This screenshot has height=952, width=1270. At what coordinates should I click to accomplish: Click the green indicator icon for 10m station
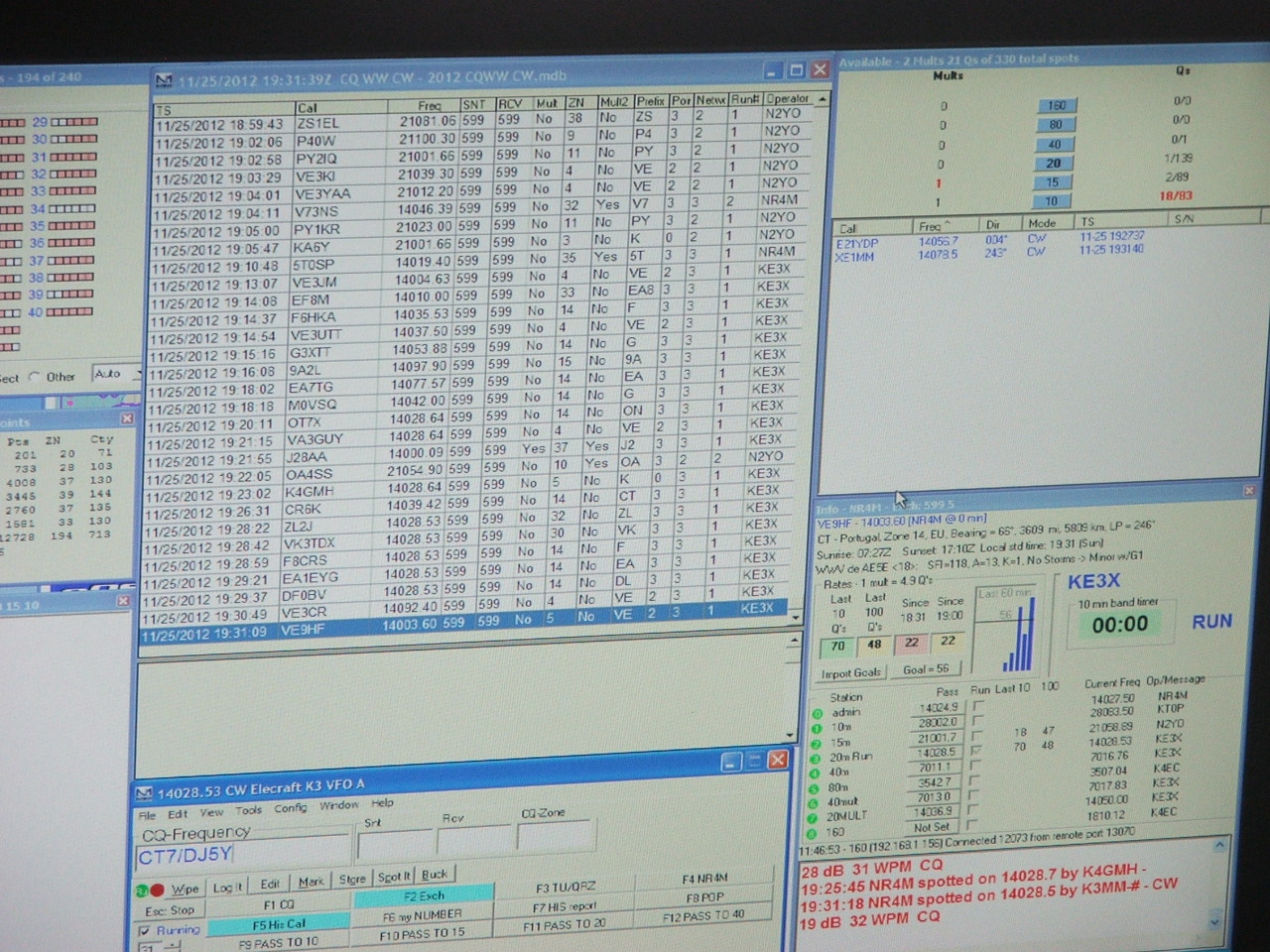point(817,729)
